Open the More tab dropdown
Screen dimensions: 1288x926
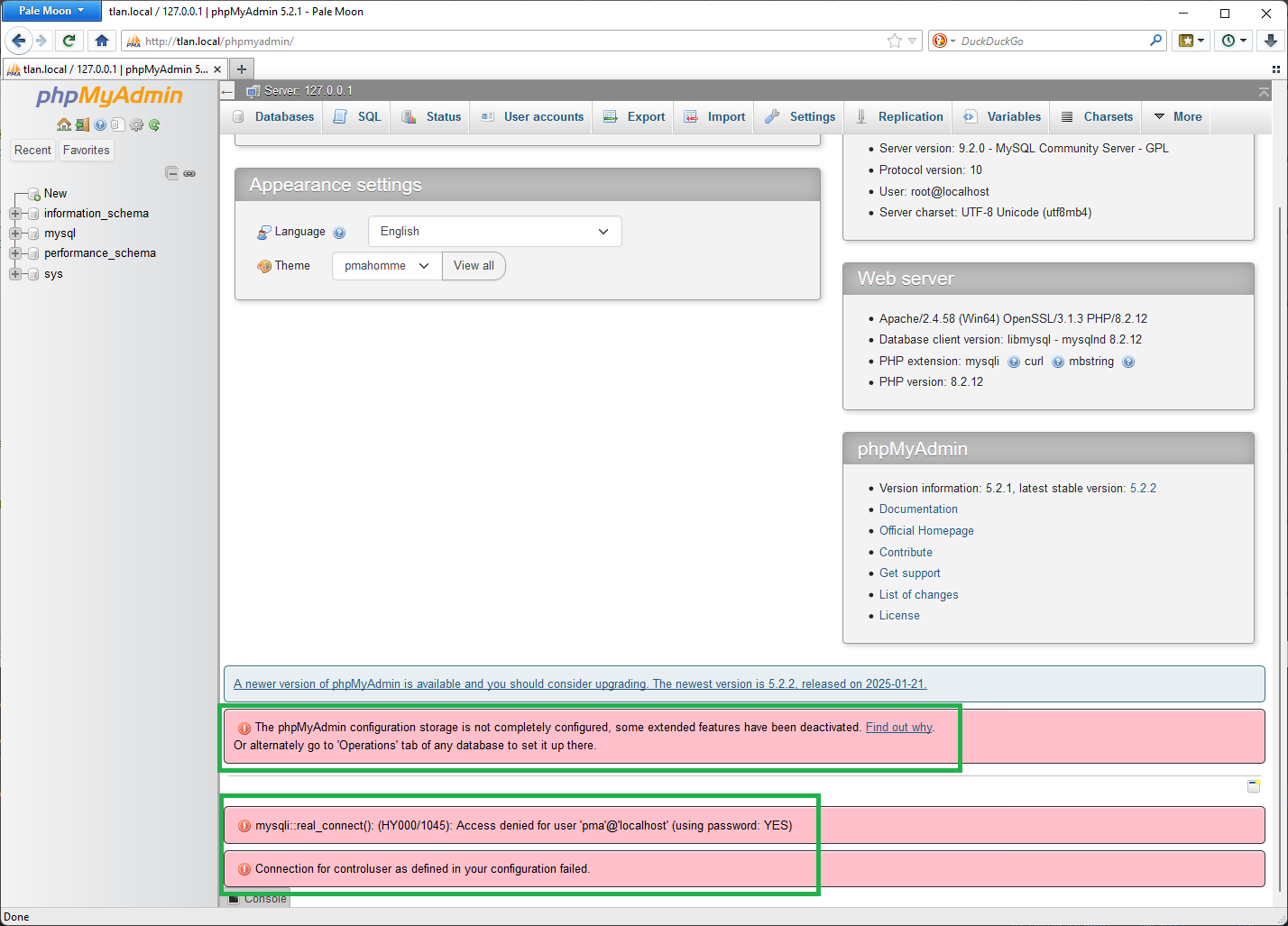click(x=1178, y=117)
